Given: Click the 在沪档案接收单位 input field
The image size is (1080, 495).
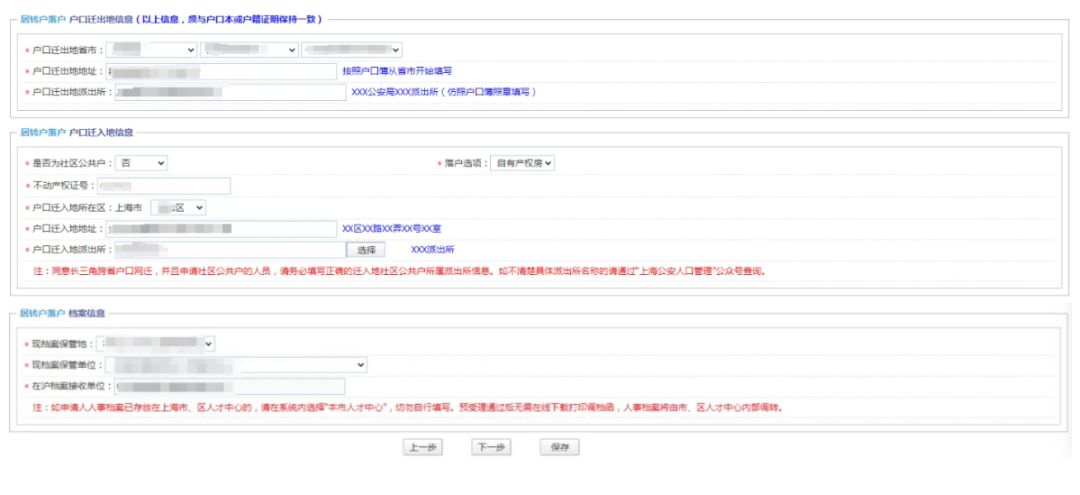Looking at the screenshot, I should point(228,386).
